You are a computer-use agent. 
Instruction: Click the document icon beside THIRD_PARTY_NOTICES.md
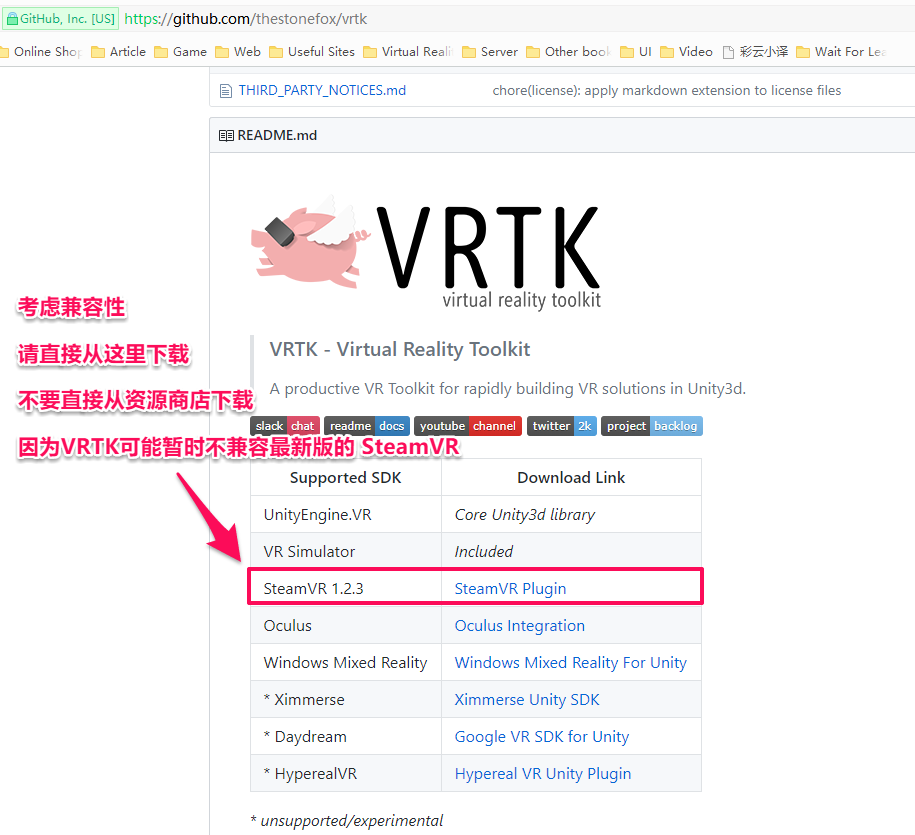pos(225,90)
